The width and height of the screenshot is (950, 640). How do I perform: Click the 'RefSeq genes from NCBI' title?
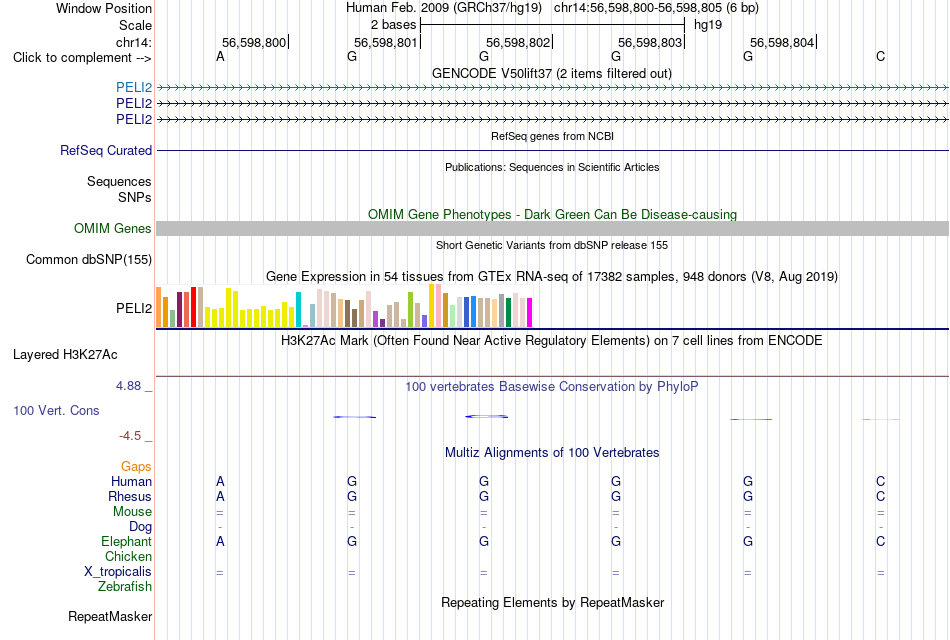click(x=553, y=136)
